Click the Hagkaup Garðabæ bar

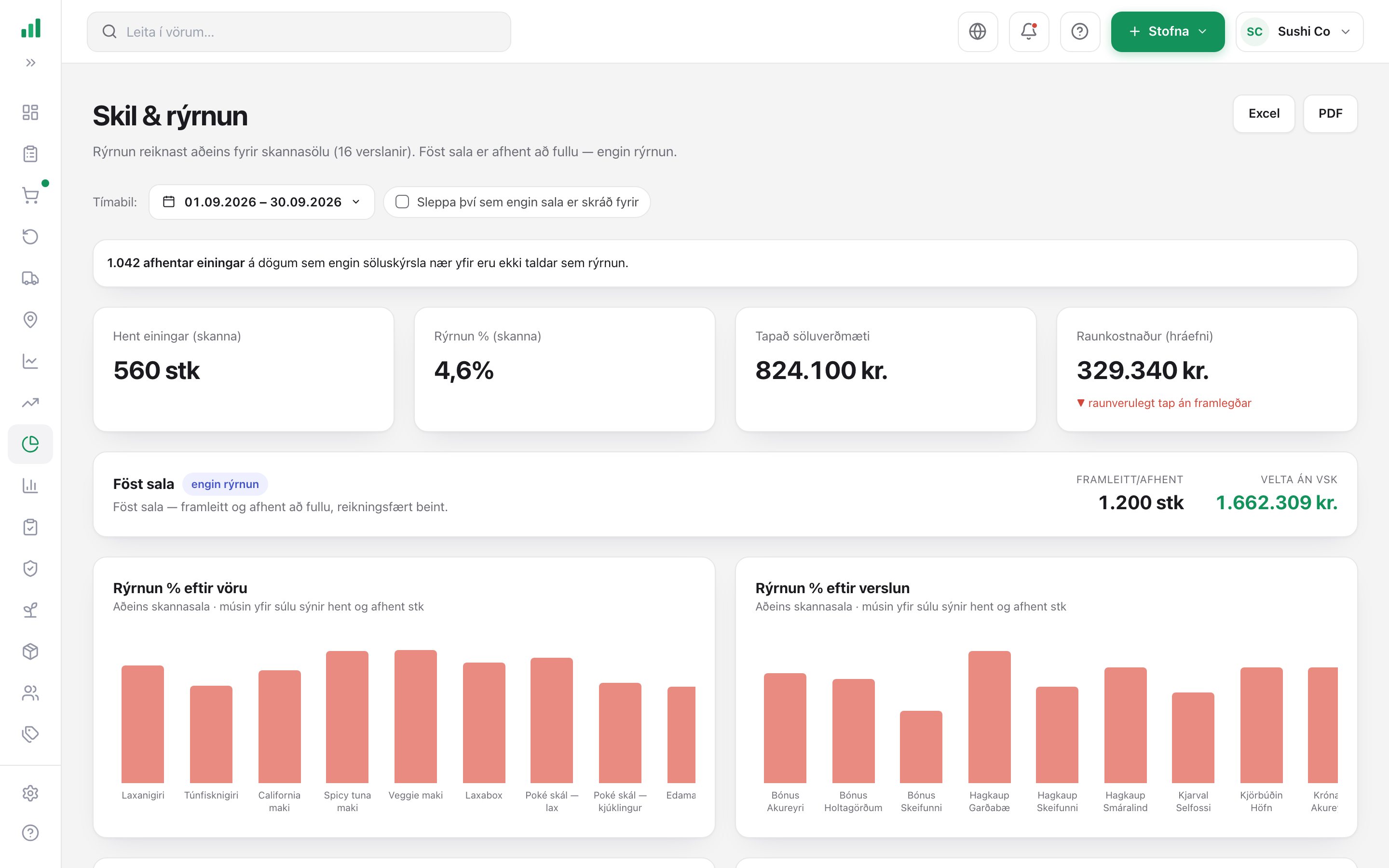990,717
